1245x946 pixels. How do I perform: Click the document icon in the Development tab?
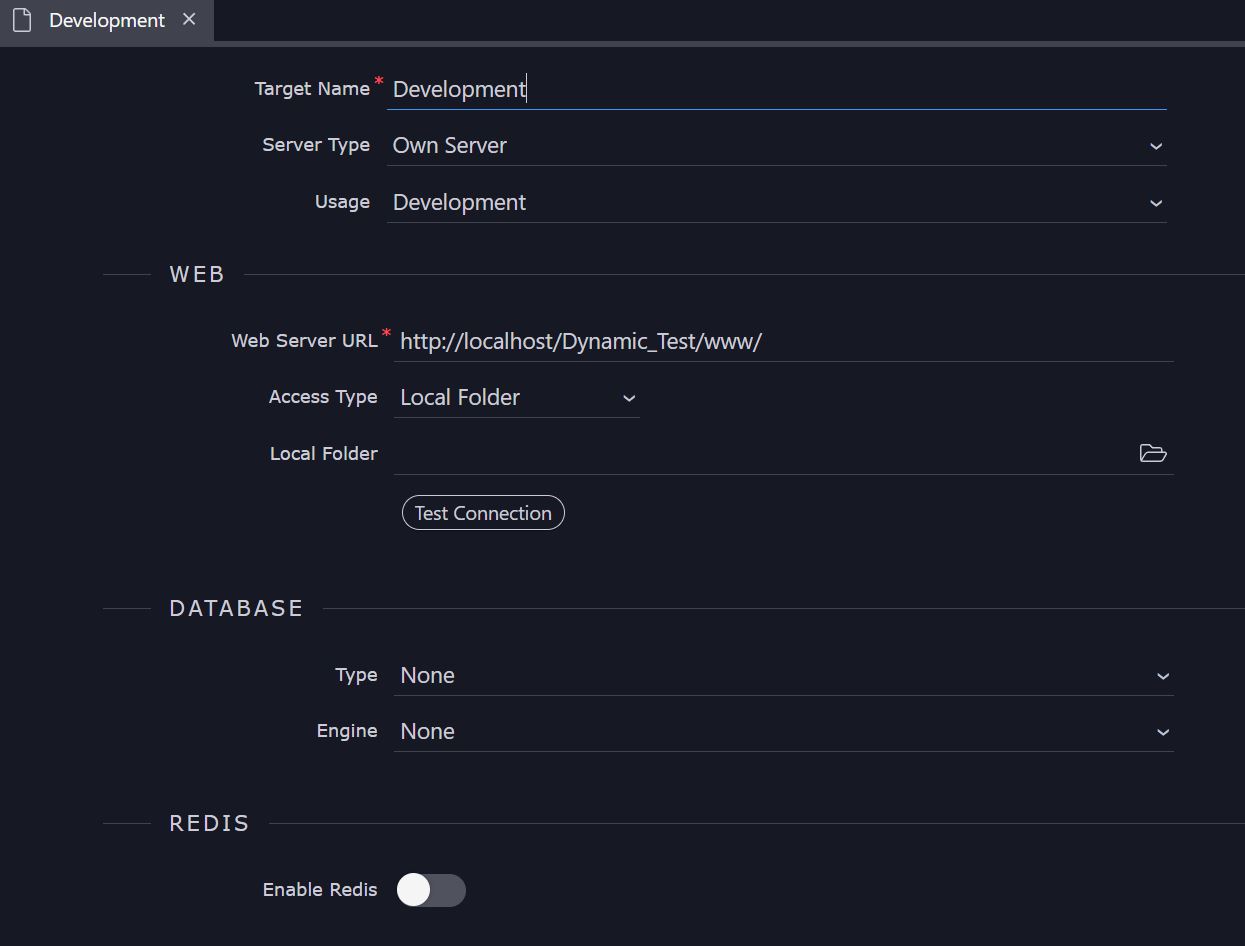(x=22, y=20)
